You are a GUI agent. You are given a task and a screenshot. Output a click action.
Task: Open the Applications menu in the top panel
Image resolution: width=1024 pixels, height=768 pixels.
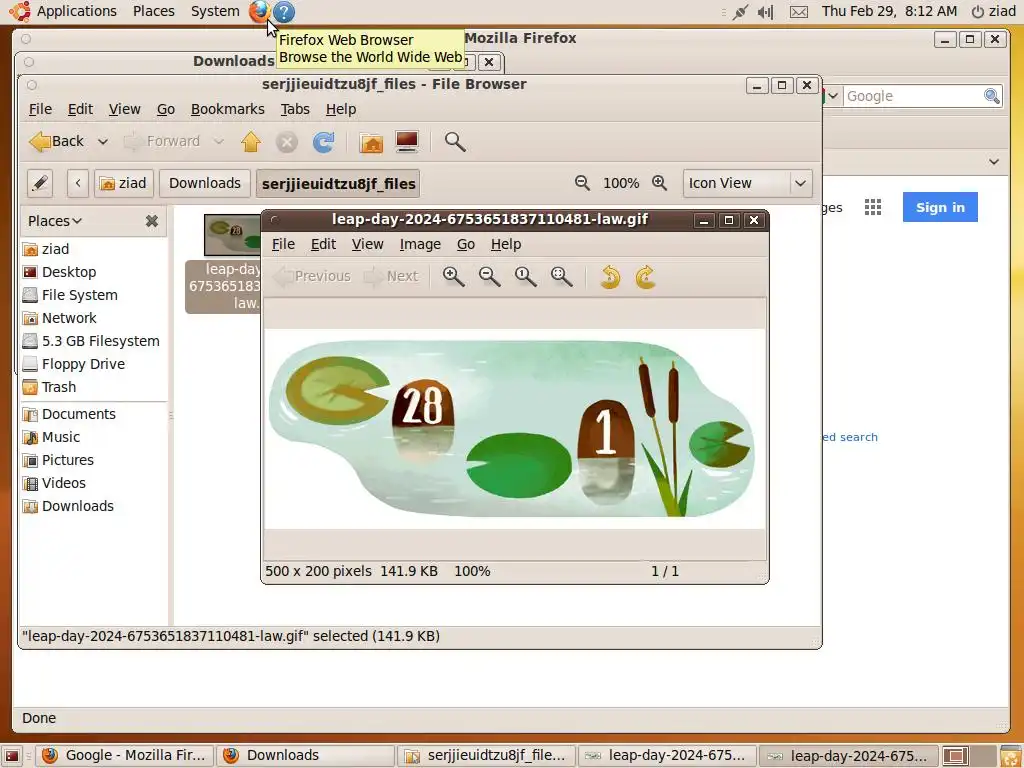point(76,11)
